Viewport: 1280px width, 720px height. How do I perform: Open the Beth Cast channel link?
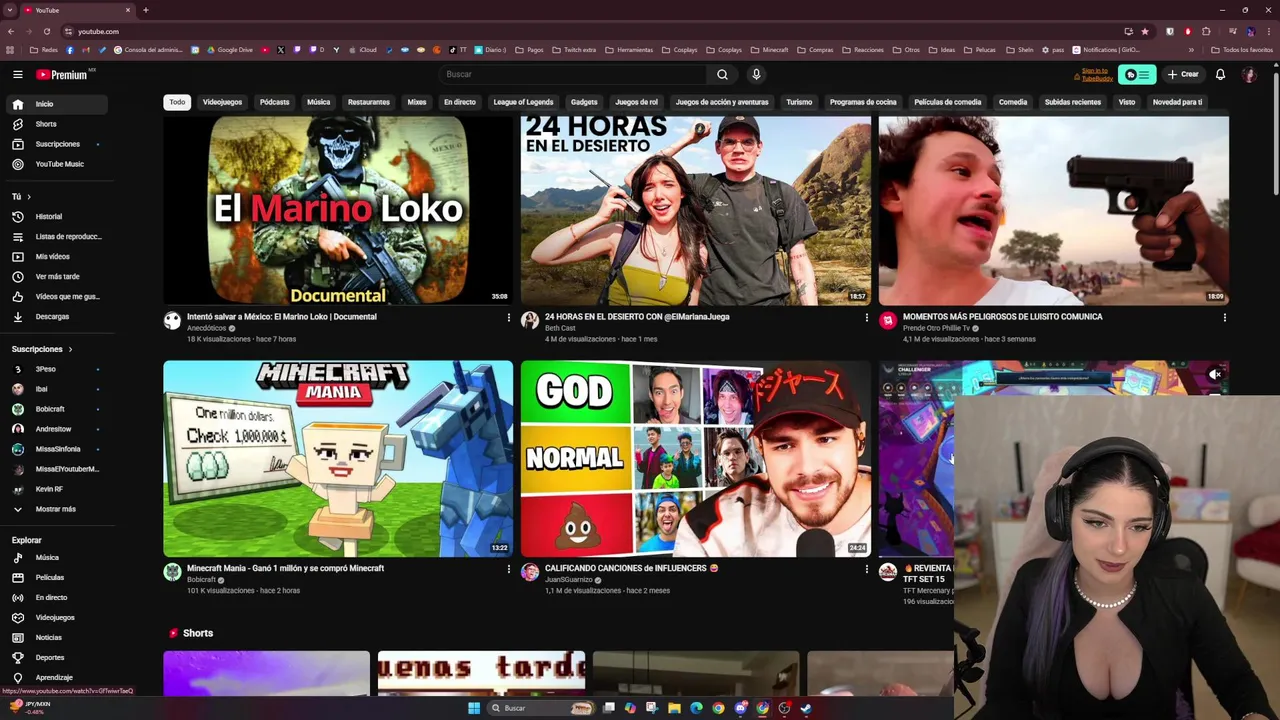click(560, 328)
